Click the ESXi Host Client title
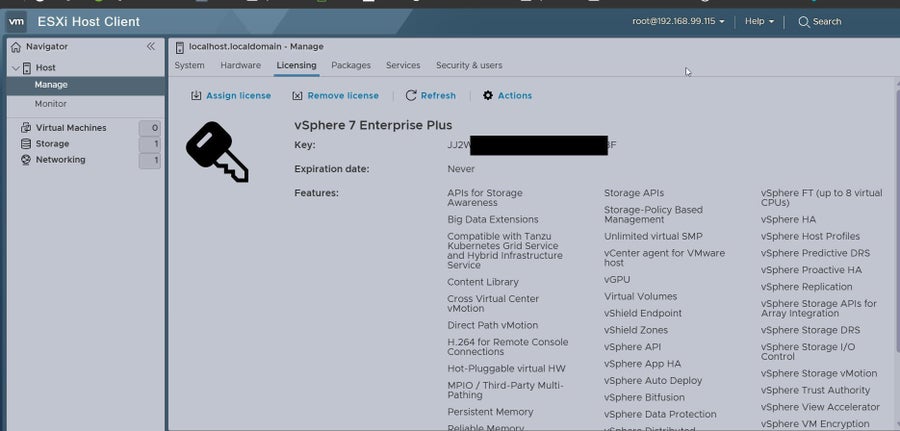This screenshot has height=431, width=900. 88,22
